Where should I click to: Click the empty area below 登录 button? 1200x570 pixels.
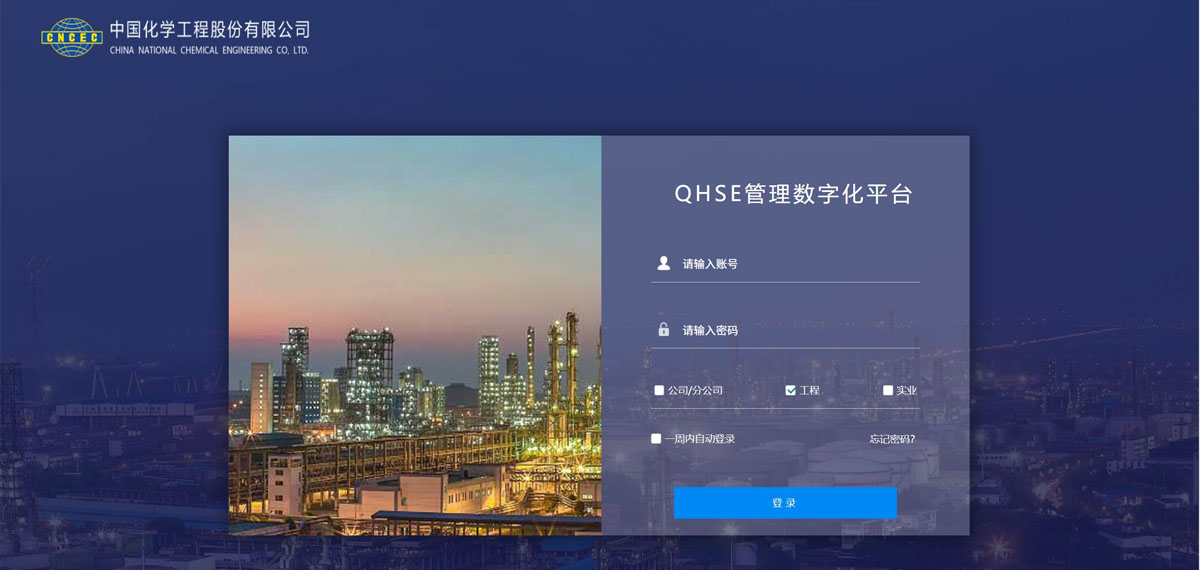click(x=785, y=527)
